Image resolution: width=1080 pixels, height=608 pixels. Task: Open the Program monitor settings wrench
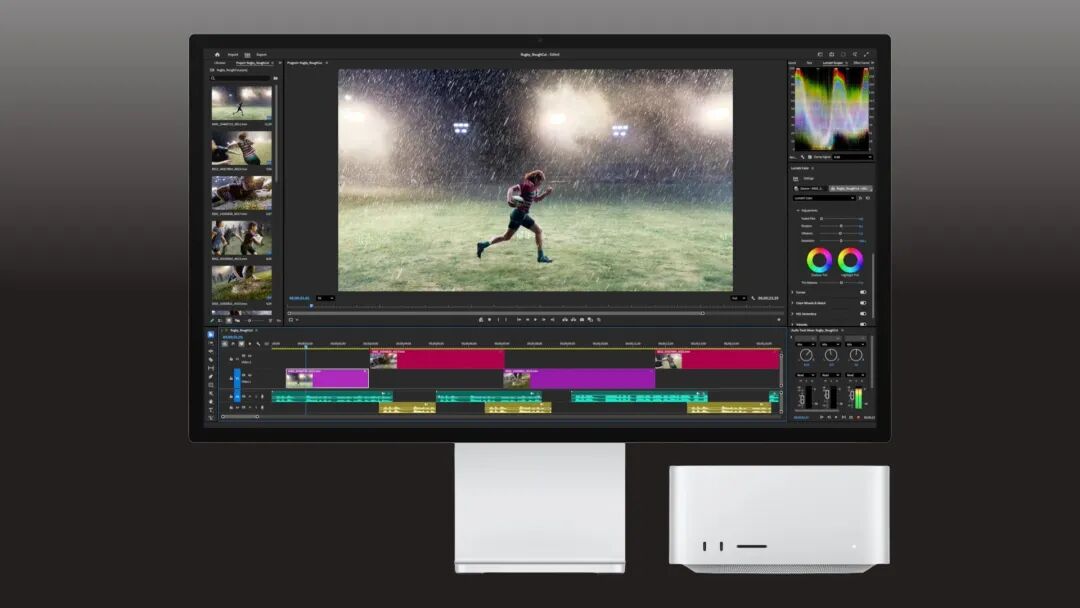(x=753, y=298)
